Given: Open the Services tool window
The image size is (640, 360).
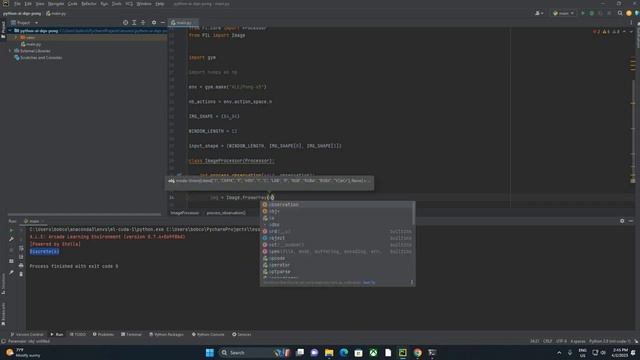Looking at the screenshot, I should tap(242, 334).
